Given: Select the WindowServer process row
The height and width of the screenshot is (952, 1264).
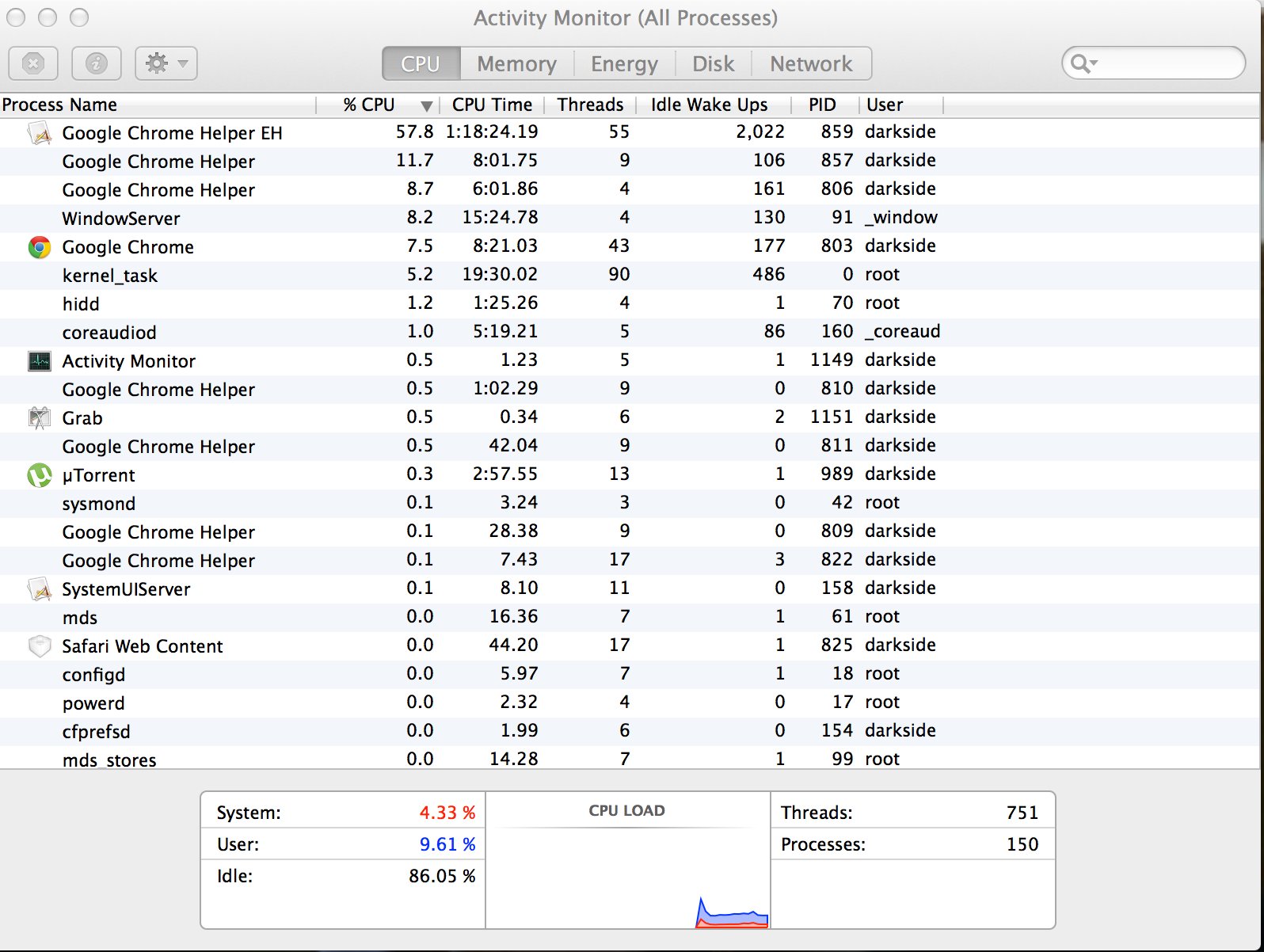Looking at the screenshot, I should pyautogui.click(x=630, y=219).
